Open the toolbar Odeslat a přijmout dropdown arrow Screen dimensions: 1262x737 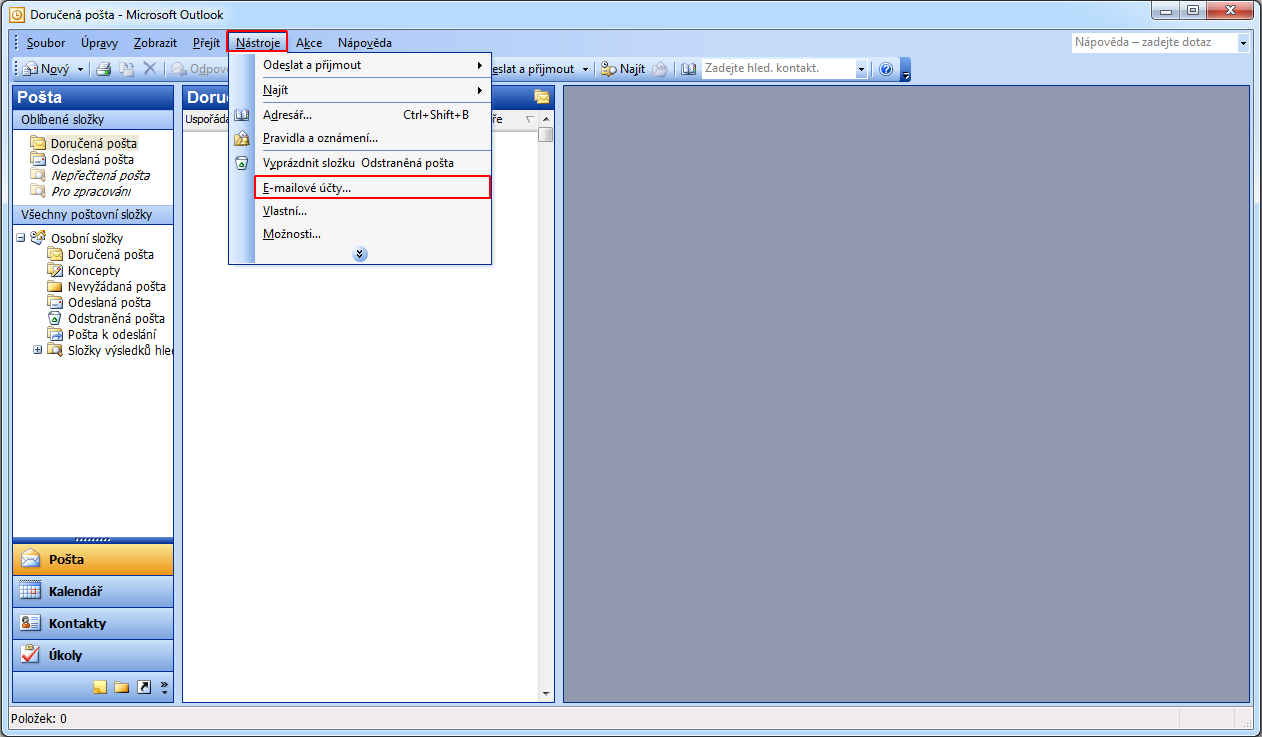pos(586,69)
